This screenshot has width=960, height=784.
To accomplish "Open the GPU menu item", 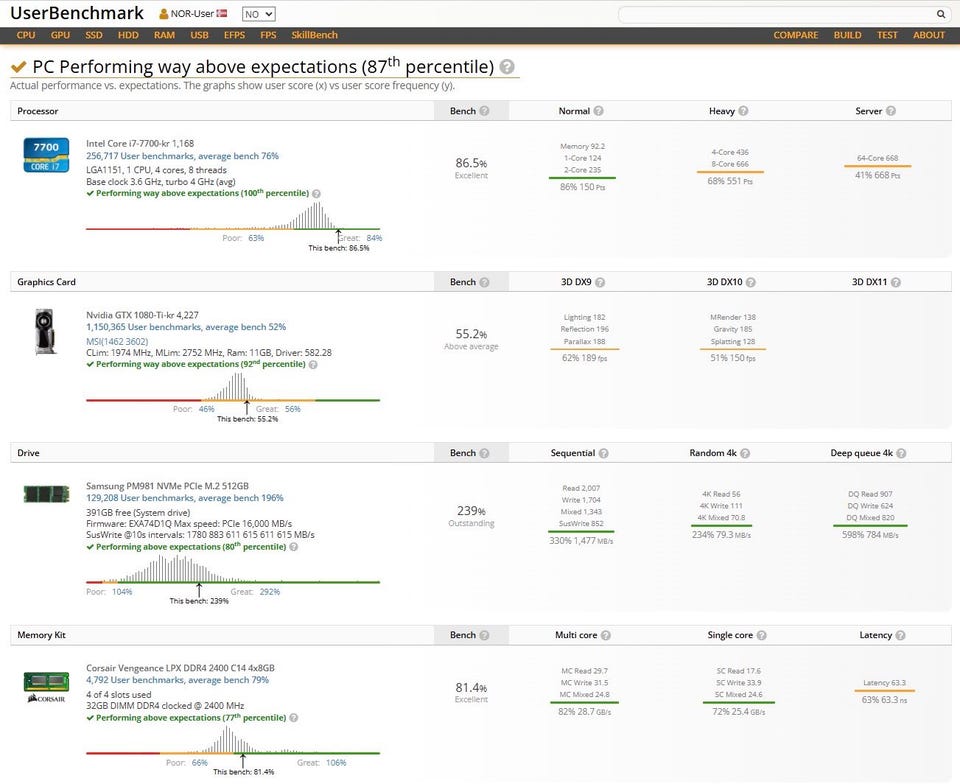I will click(60, 35).
